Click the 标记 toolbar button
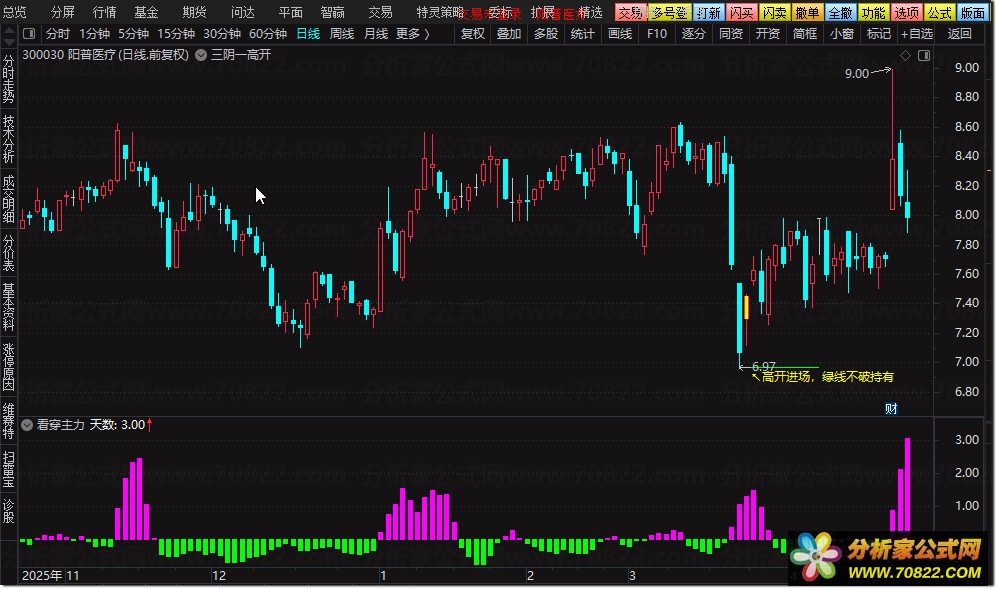This screenshot has height=589, width=998. pos(878,33)
